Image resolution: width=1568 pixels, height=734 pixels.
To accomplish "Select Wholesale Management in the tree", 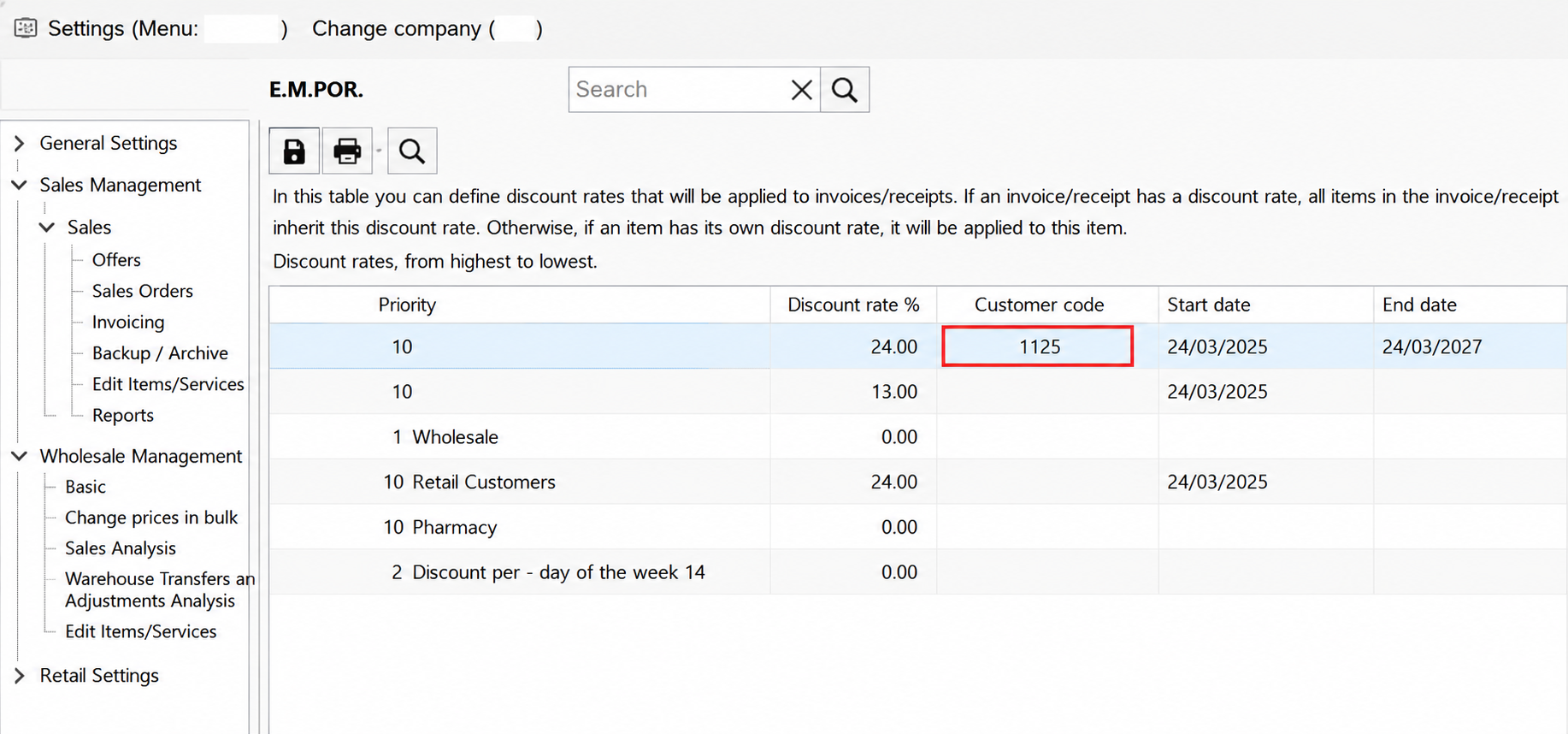I will click(141, 456).
